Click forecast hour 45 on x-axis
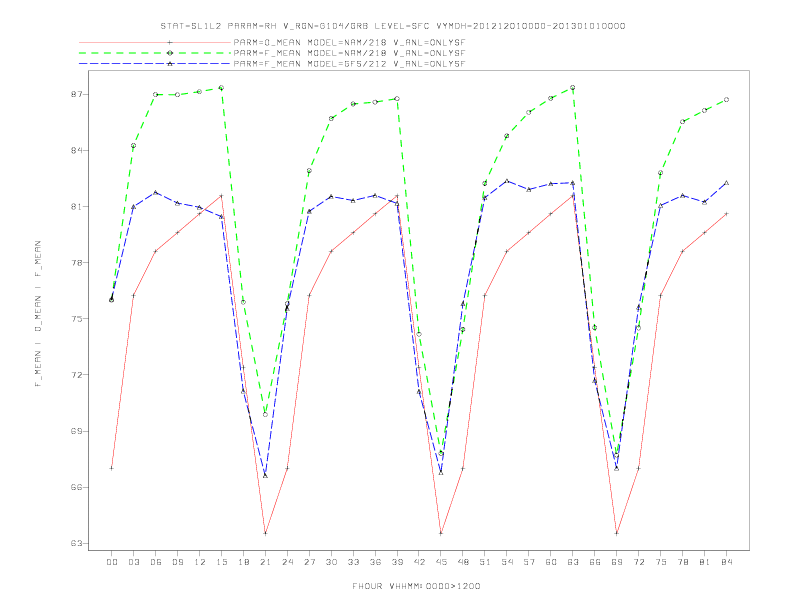The image size is (792, 612). (441, 562)
